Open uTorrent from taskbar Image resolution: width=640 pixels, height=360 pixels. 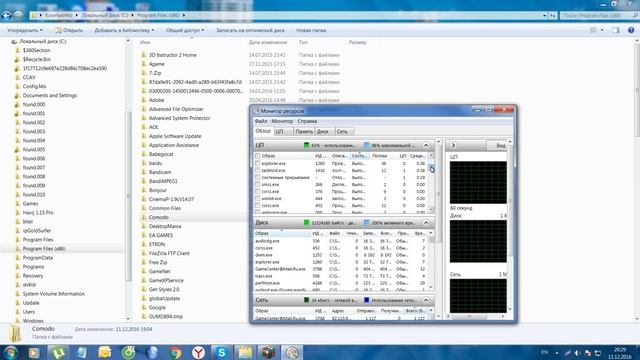pyautogui.click(x=58, y=352)
